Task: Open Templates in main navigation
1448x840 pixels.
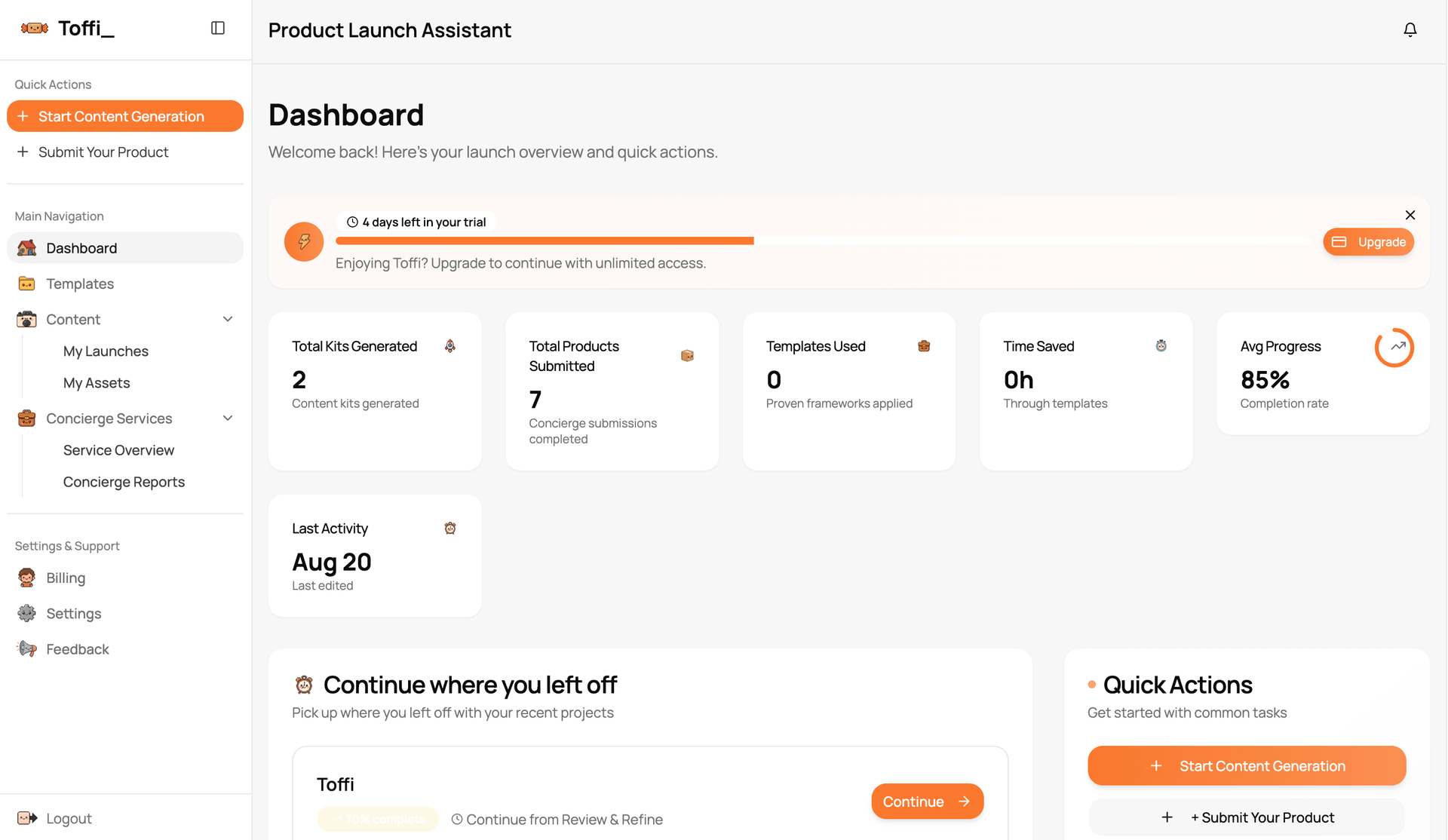Action: pos(80,284)
